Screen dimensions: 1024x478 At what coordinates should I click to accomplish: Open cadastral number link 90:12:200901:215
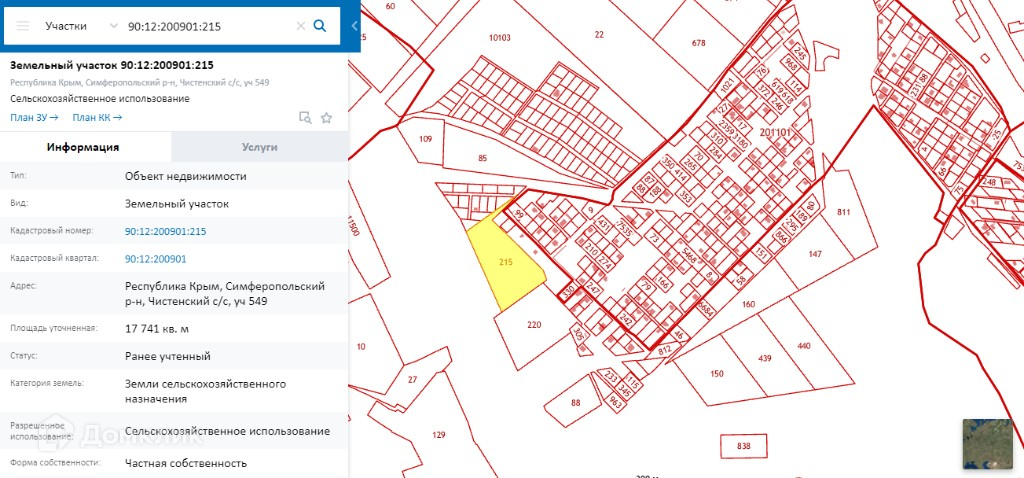[x=165, y=231]
